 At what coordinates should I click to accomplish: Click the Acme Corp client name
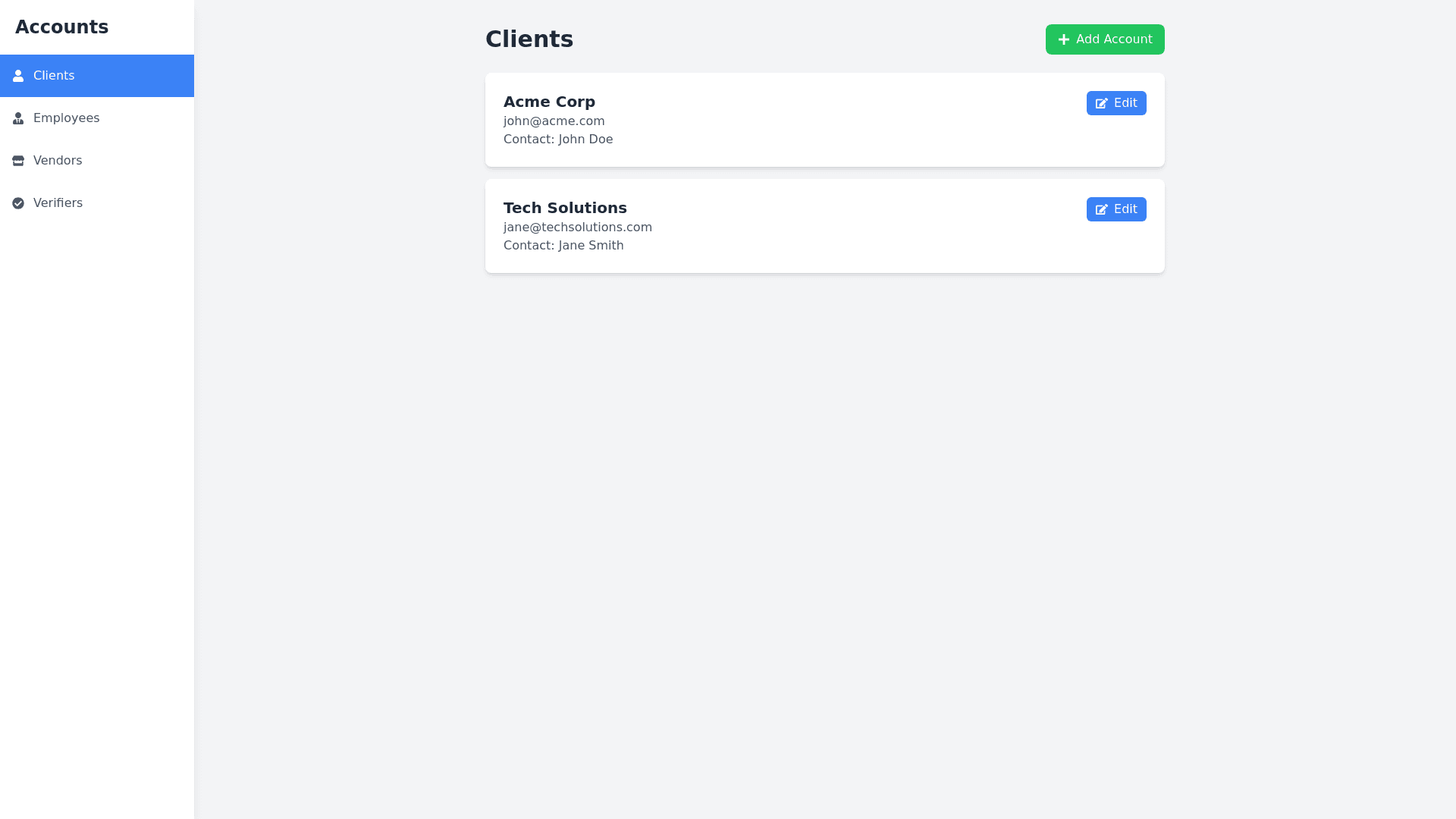point(549,102)
